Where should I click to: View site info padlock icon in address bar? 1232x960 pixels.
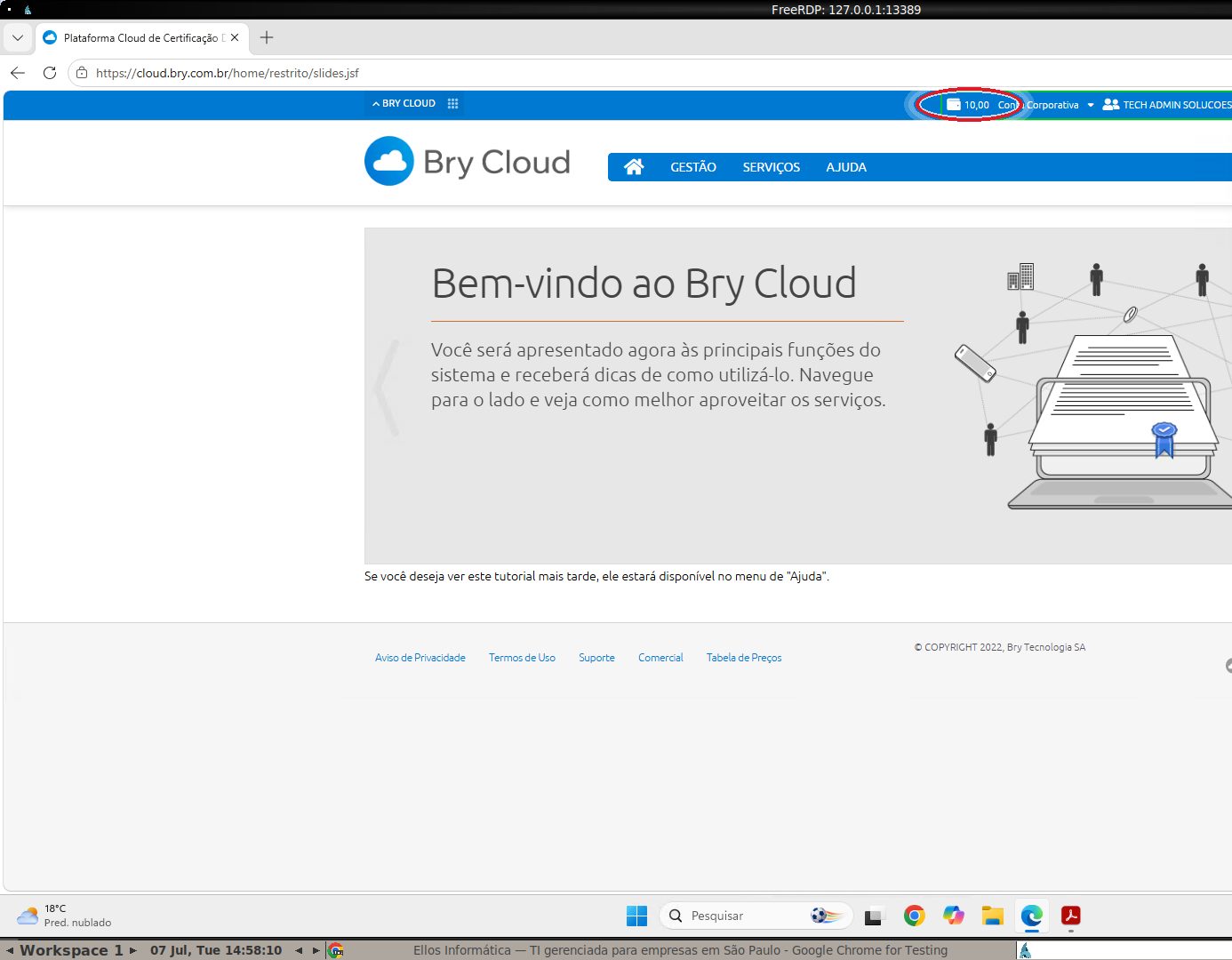click(x=82, y=73)
